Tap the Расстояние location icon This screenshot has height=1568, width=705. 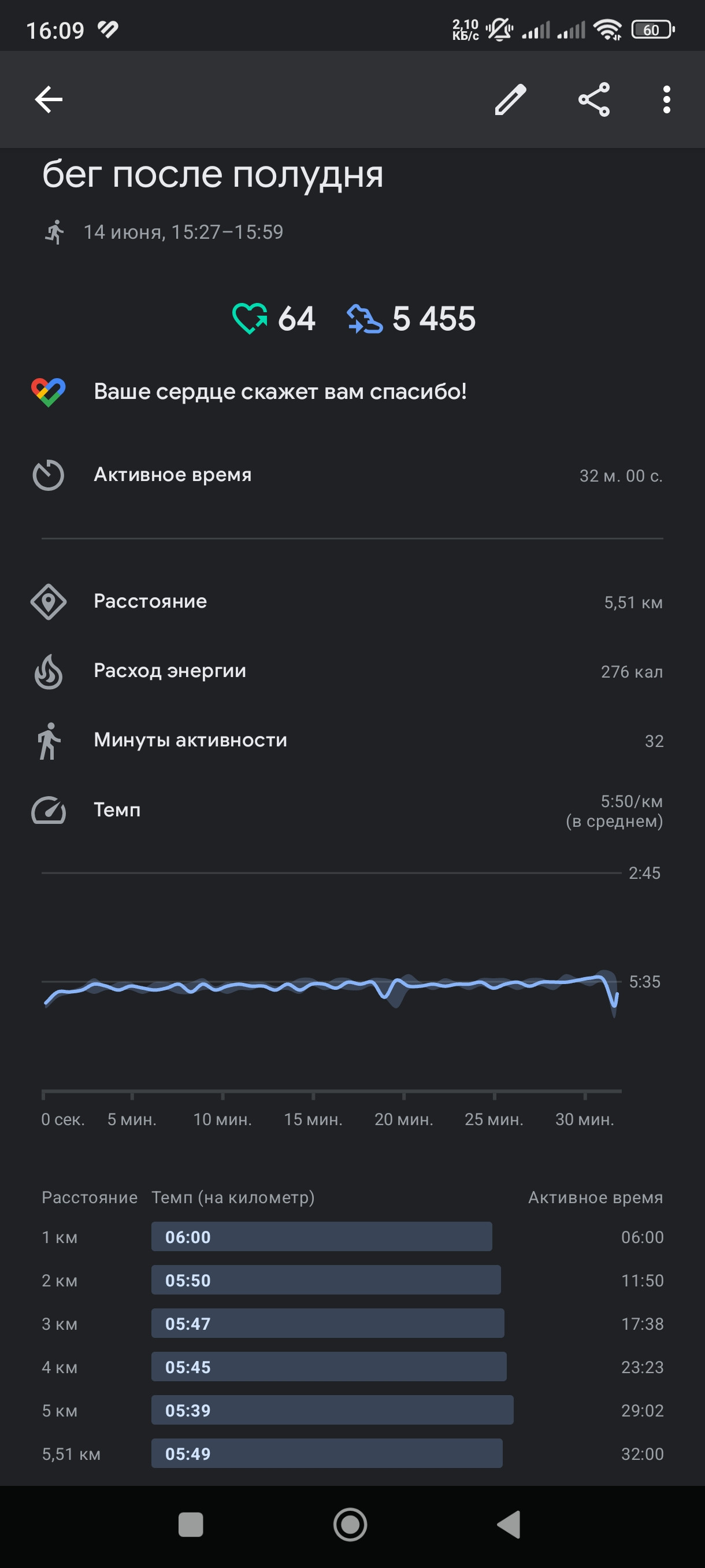point(49,602)
